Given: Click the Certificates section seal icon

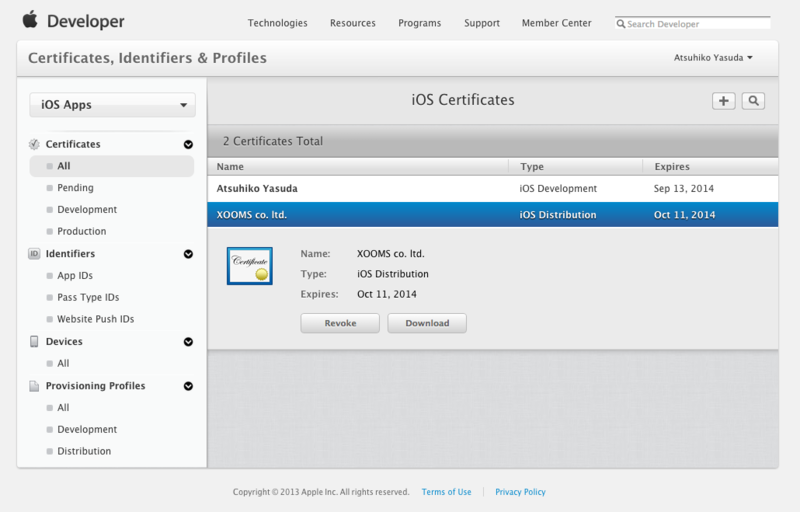Looking at the screenshot, I should 34,144.
